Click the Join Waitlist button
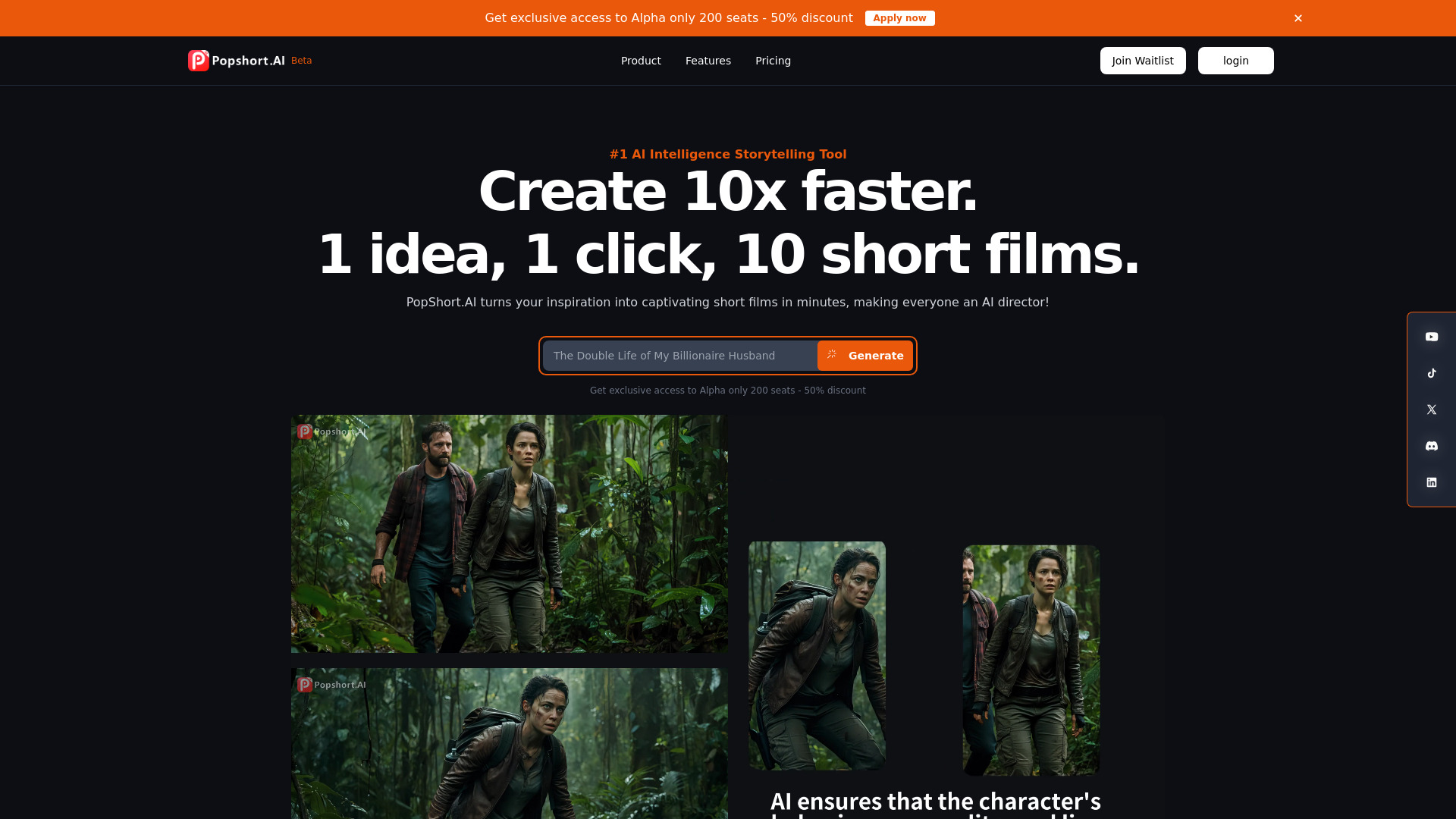This screenshot has height=819, width=1456. 1143,60
